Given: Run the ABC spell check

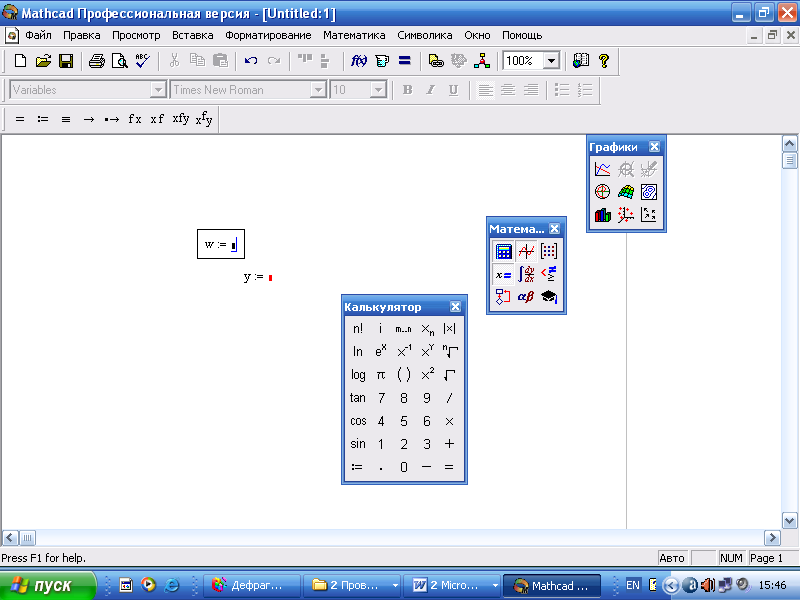Looking at the screenshot, I should click(x=142, y=61).
